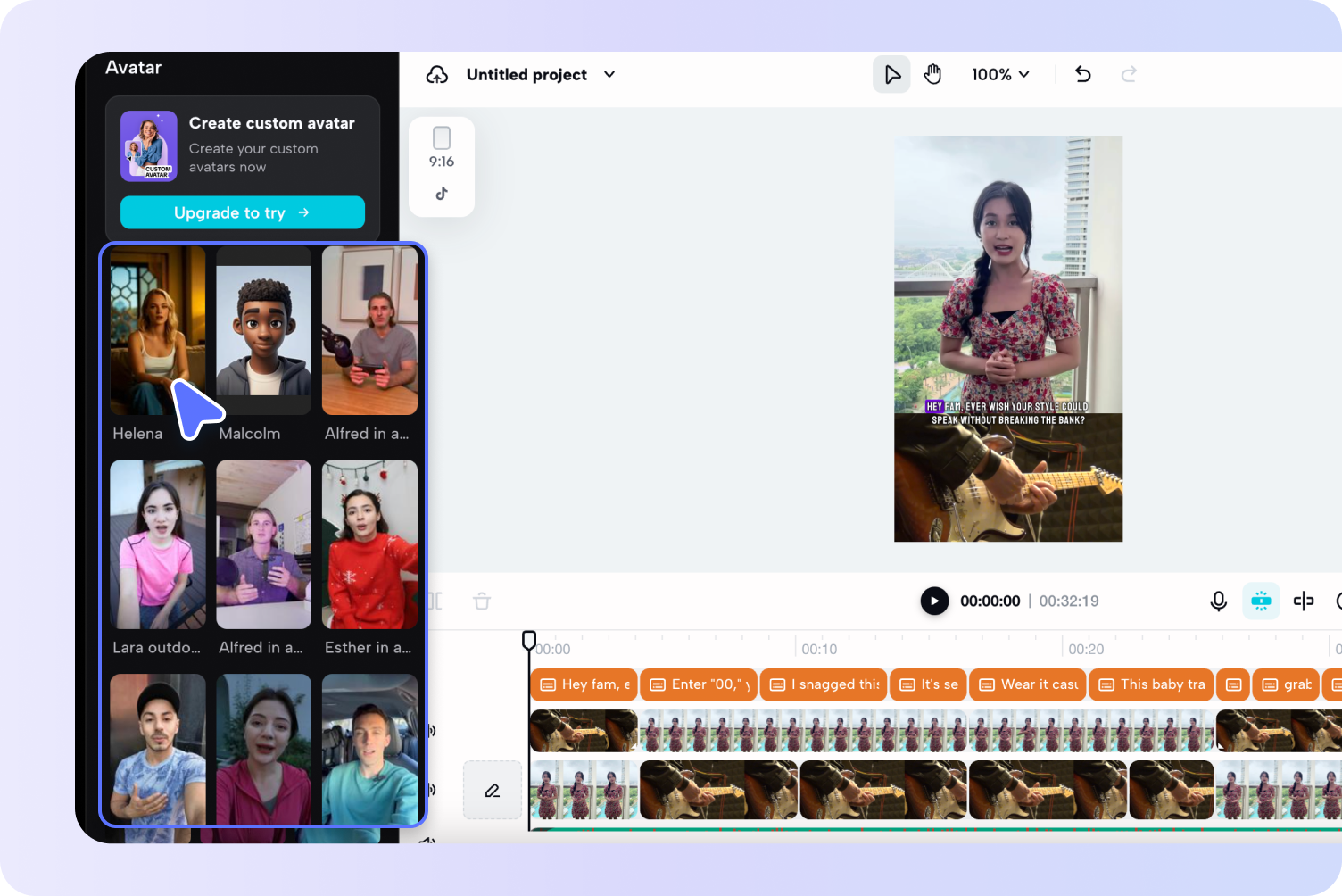The height and width of the screenshot is (896, 1342).
Task: Click the Helena name label
Action: click(x=137, y=434)
